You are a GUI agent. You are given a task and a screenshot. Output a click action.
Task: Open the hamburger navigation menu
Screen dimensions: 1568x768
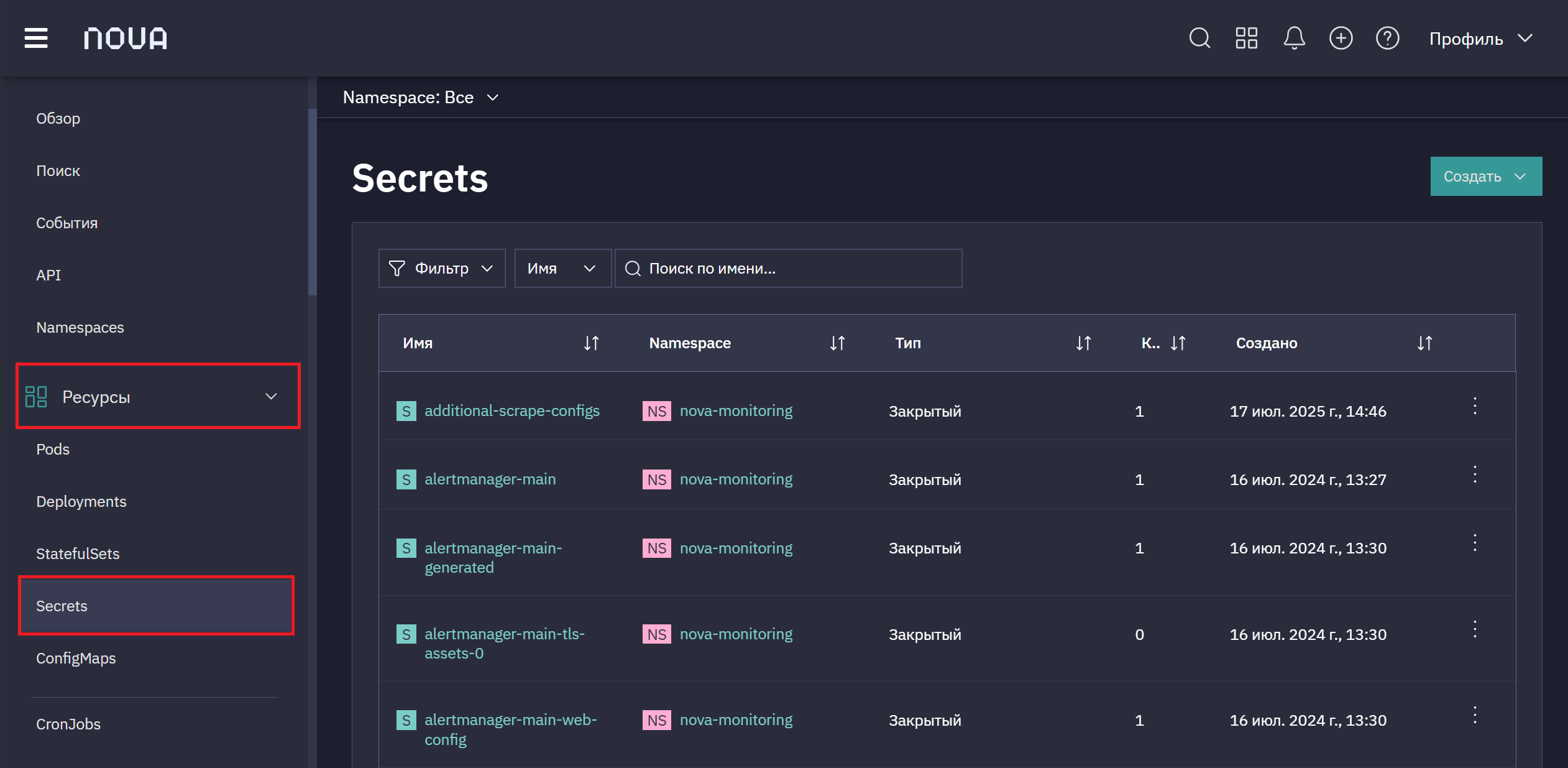[x=36, y=39]
